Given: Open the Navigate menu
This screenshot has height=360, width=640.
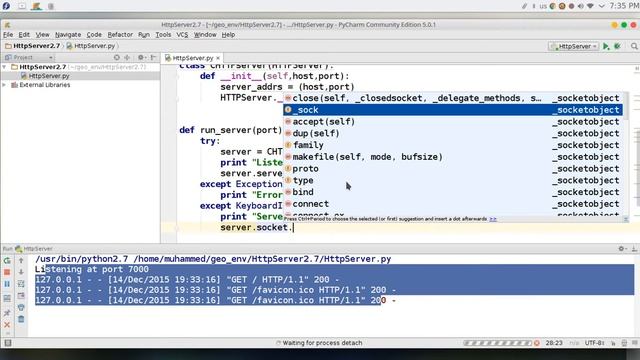Looking at the screenshot, I should [x=68, y=35].
